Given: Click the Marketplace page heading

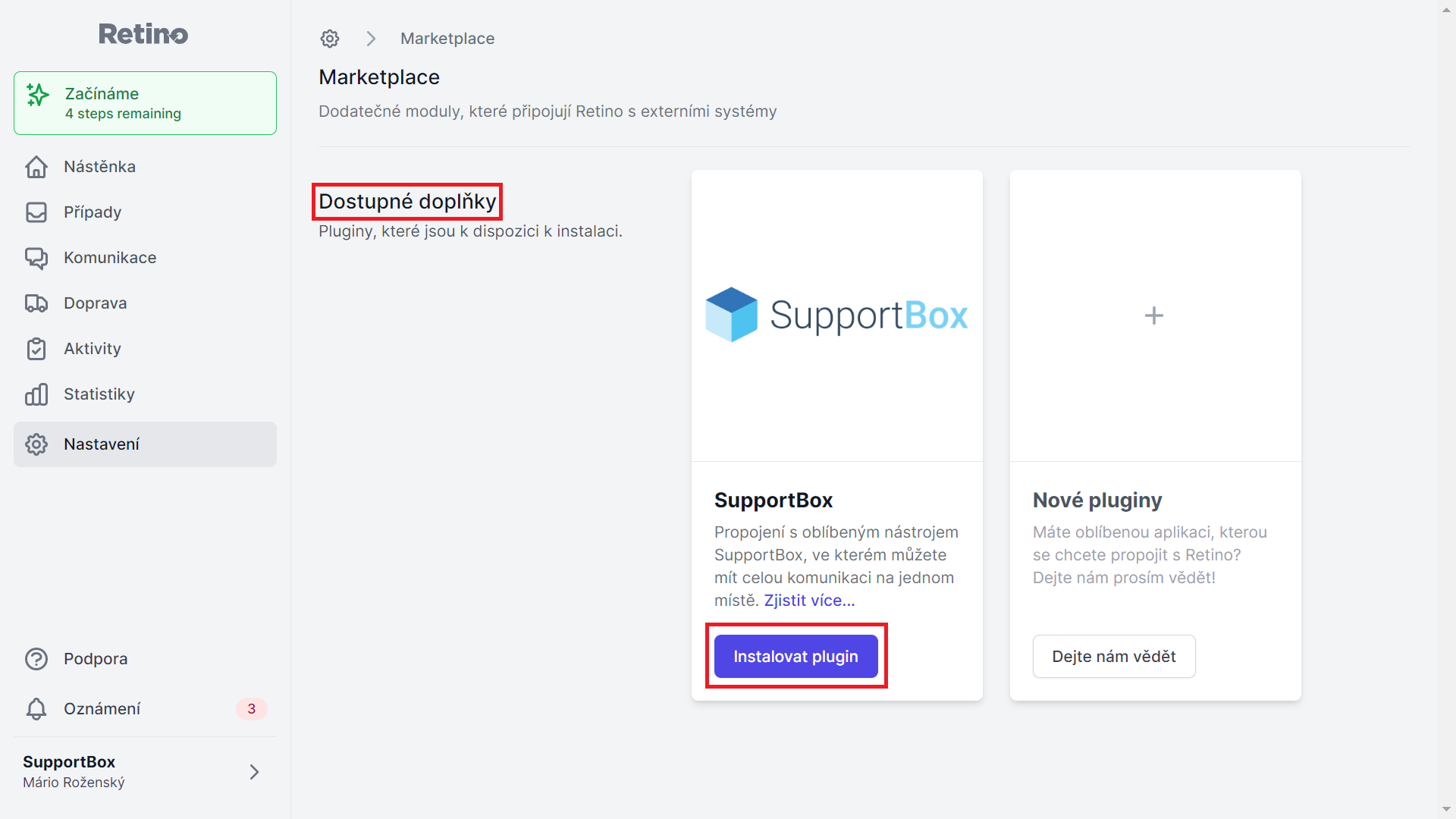Looking at the screenshot, I should pyautogui.click(x=379, y=77).
